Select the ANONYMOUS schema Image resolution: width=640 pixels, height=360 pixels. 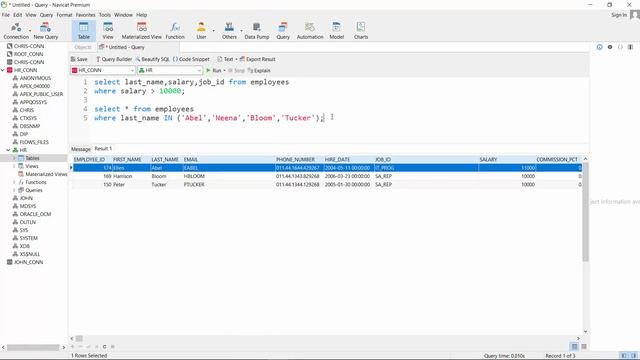pyautogui.click(x=36, y=78)
